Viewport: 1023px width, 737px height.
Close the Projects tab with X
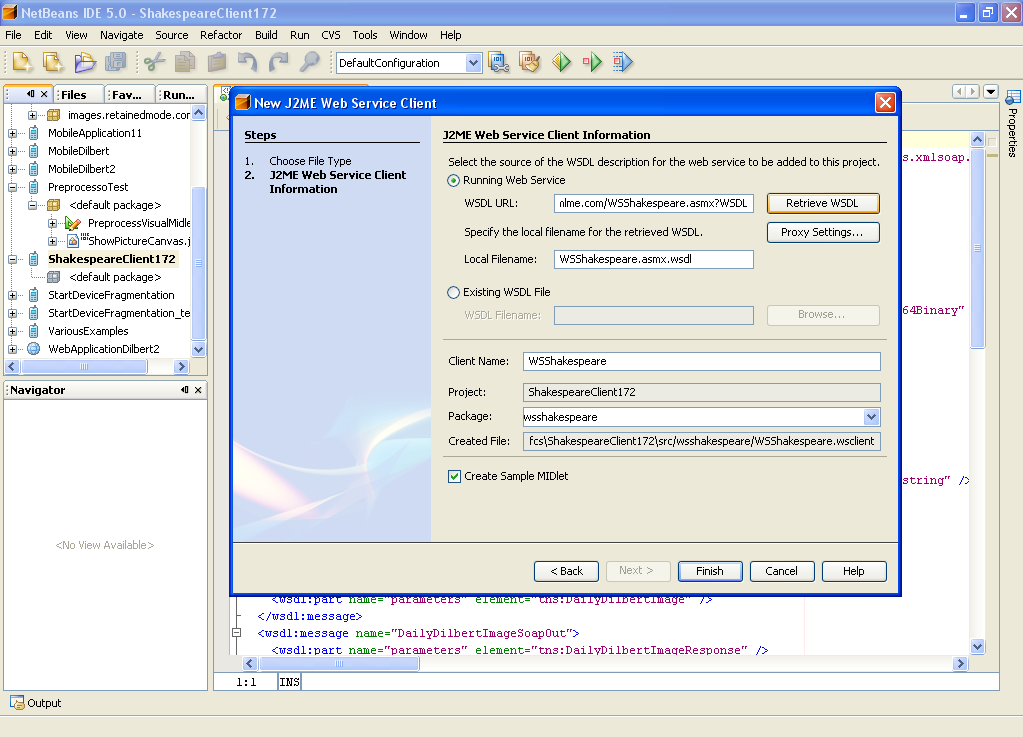[x=44, y=94]
